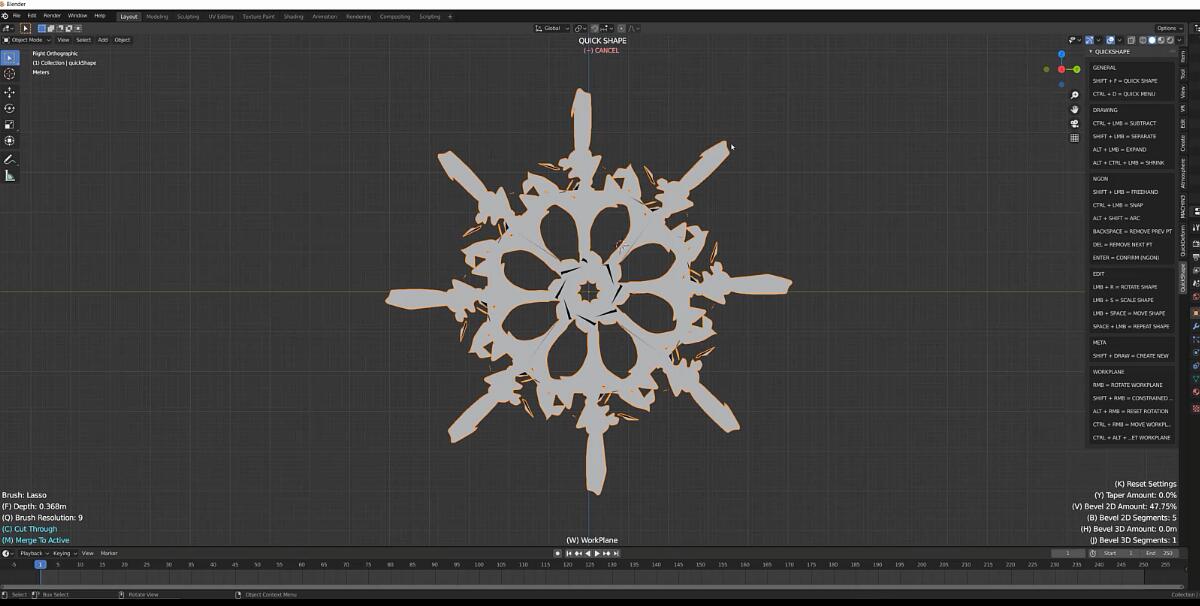The width and height of the screenshot is (1200, 606).
Task: Open the View menu in viewport header
Action: tap(62, 40)
